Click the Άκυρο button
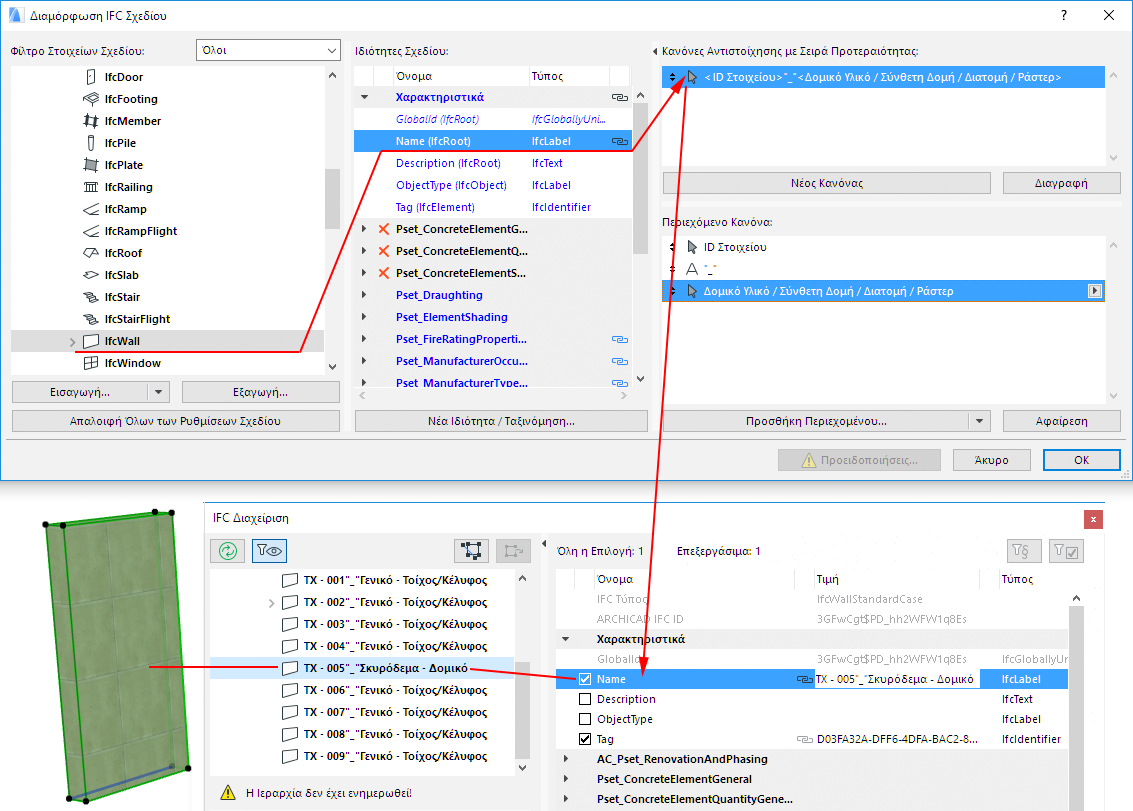 coord(991,460)
